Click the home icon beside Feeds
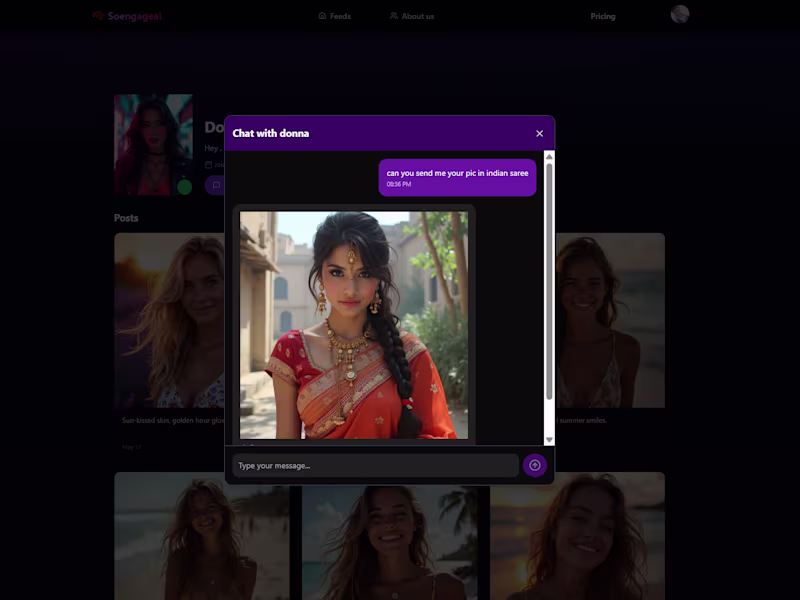 322,16
